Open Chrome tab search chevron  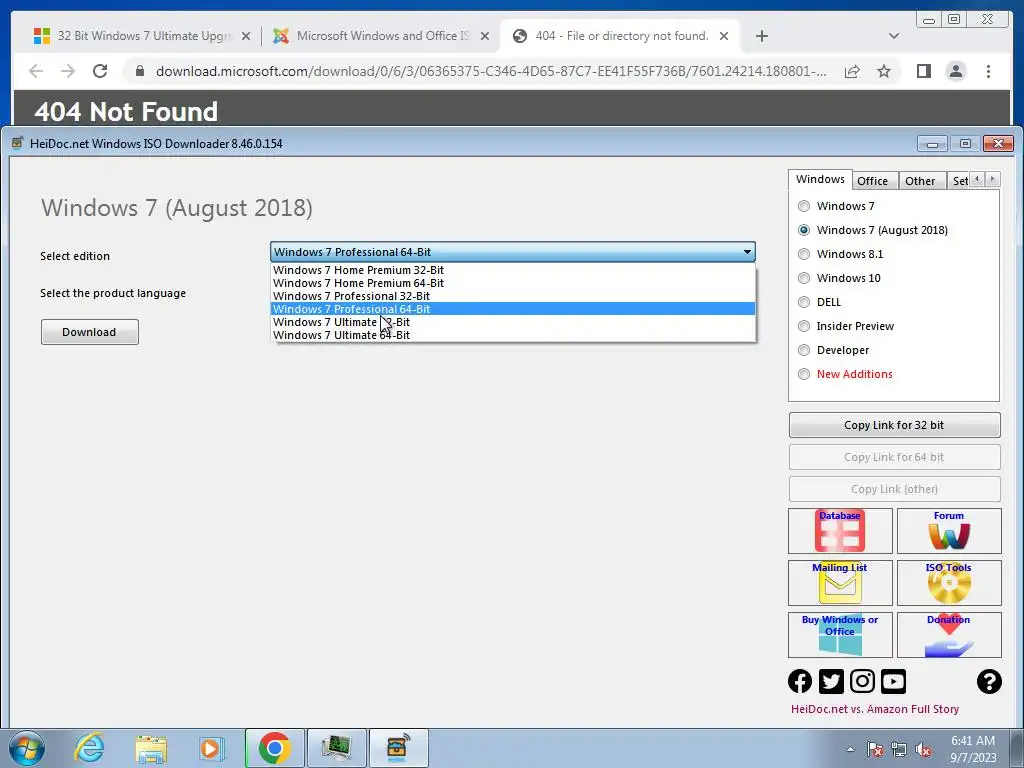tap(894, 36)
